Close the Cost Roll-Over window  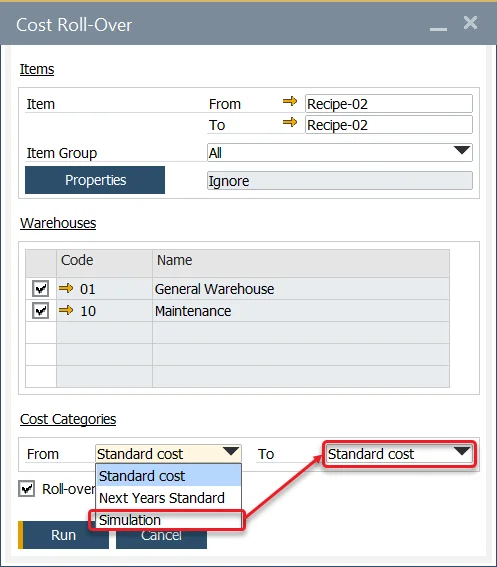470,23
